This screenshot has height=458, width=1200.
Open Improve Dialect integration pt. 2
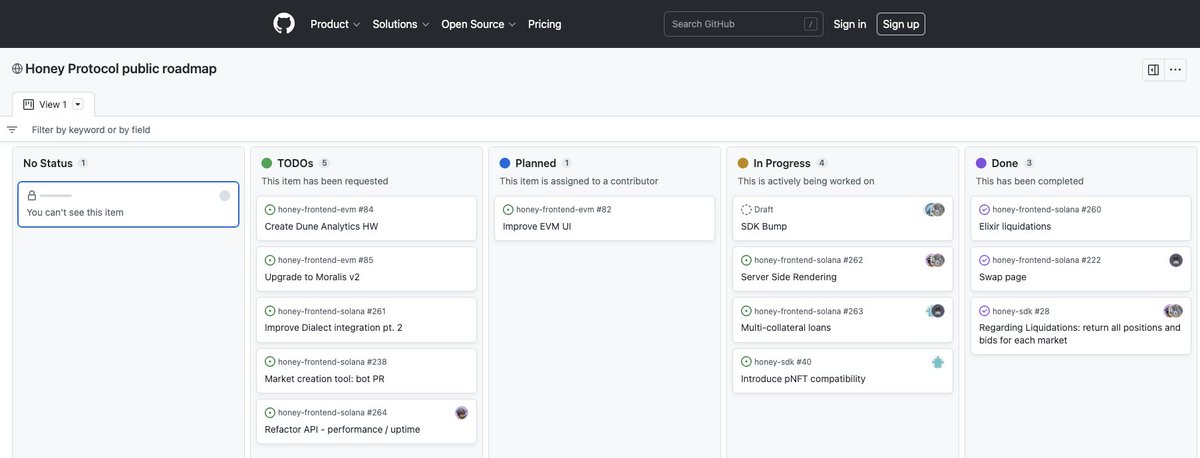pyautogui.click(x=333, y=328)
